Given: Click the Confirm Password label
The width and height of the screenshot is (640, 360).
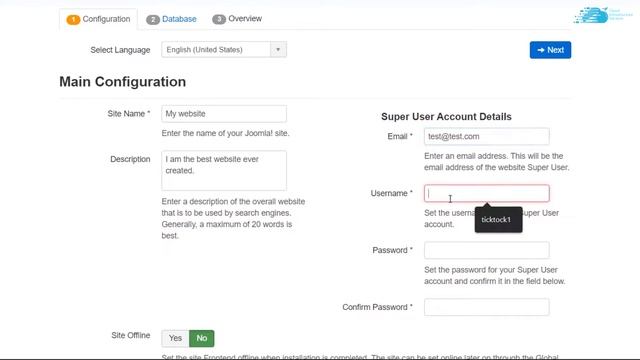Looking at the screenshot, I should pyautogui.click(x=377, y=307).
